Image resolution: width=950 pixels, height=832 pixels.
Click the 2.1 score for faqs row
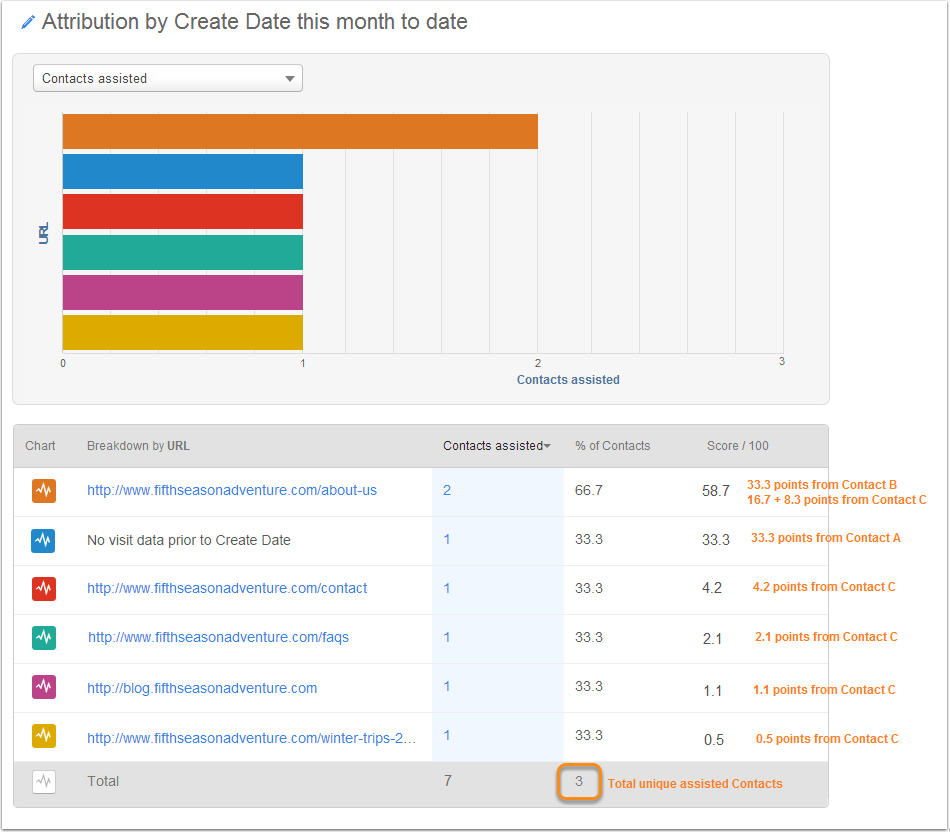click(x=712, y=639)
